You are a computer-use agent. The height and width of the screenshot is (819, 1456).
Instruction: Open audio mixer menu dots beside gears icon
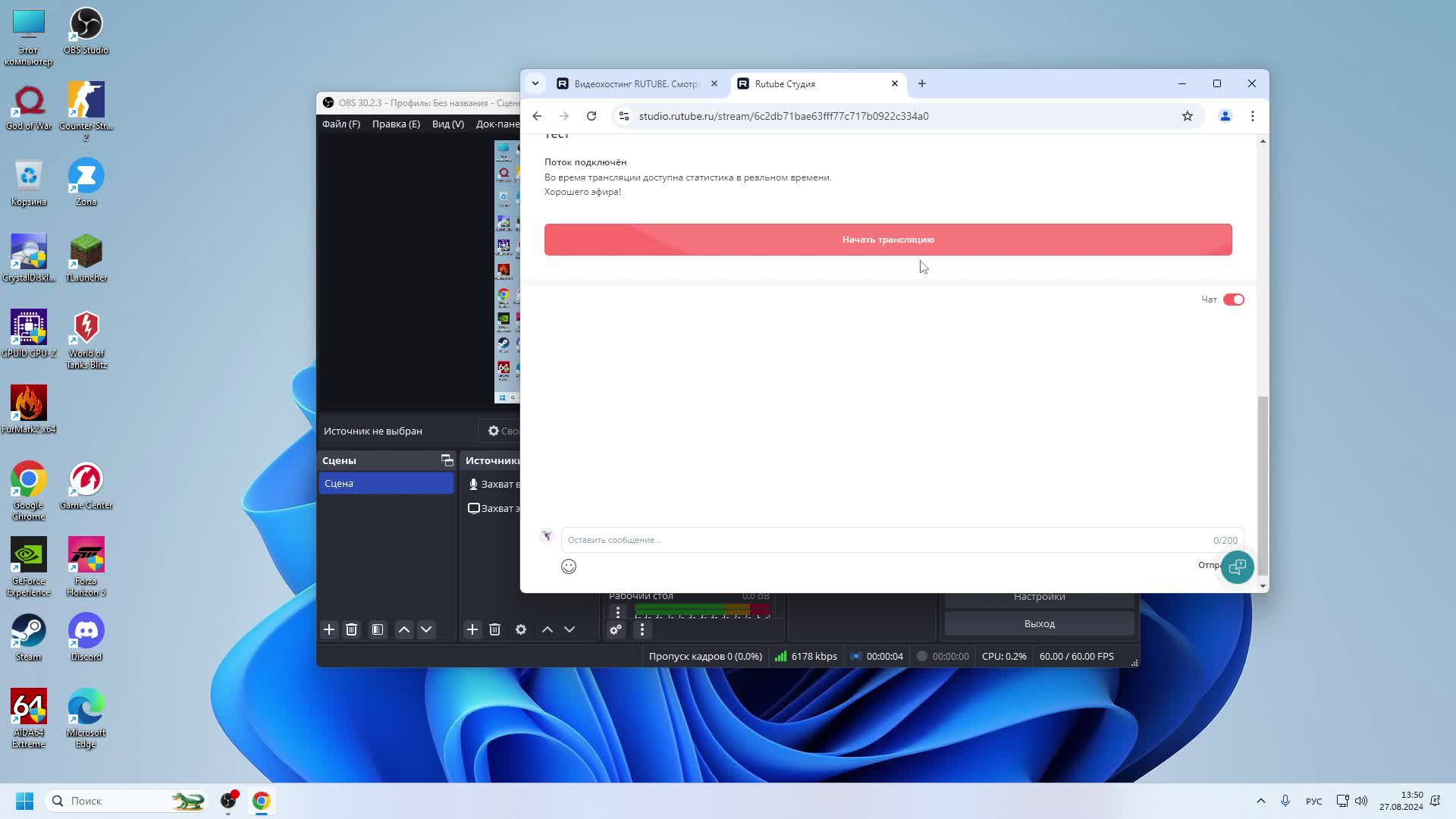pyautogui.click(x=642, y=629)
